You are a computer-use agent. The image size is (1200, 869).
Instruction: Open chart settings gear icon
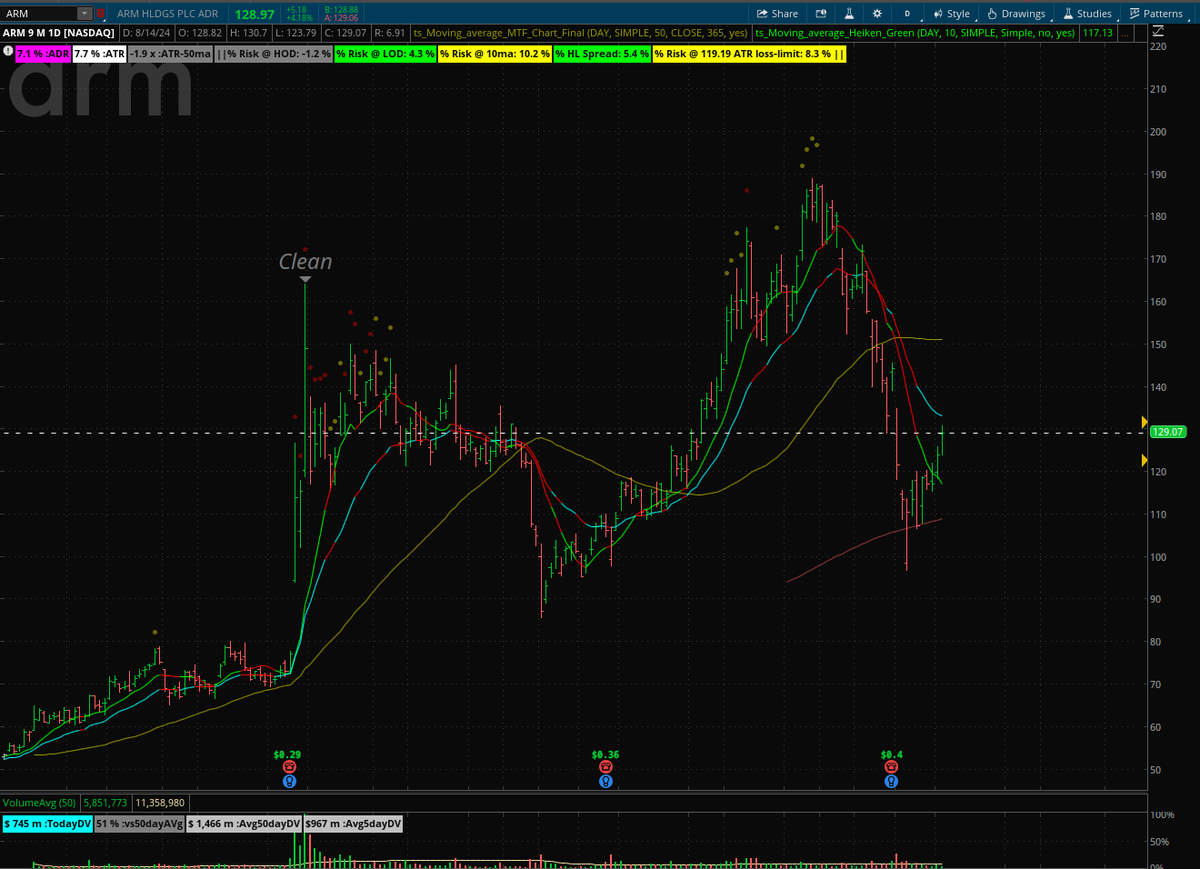click(x=877, y=13)
